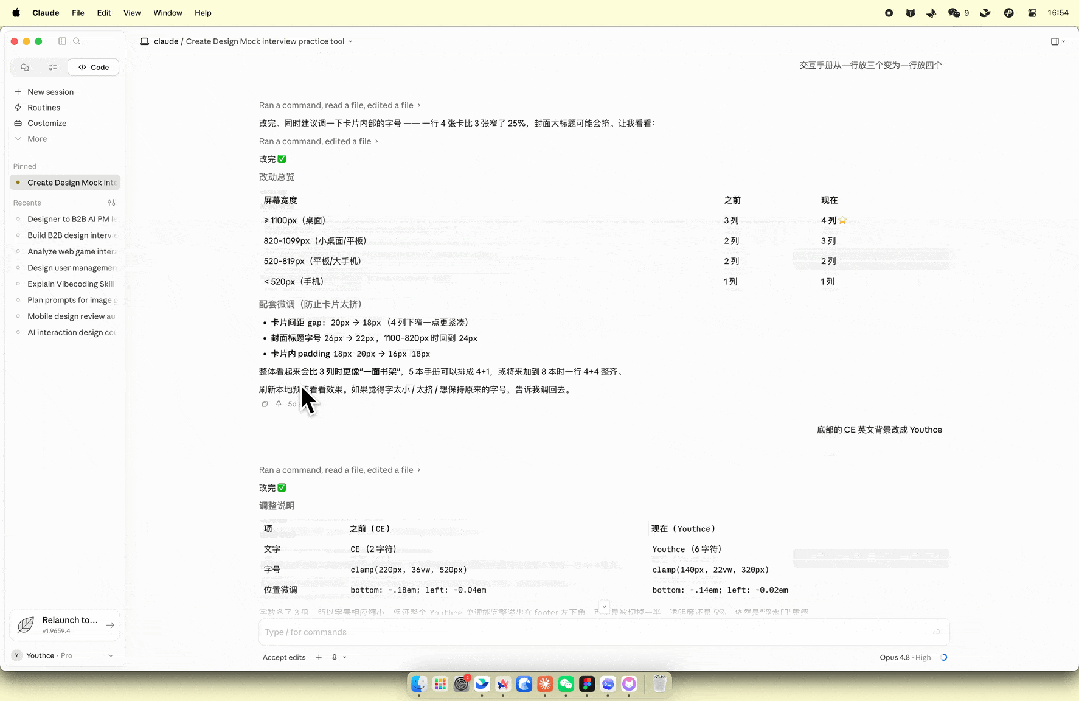
Task: Expand the More section
Action: coord(37,139)
